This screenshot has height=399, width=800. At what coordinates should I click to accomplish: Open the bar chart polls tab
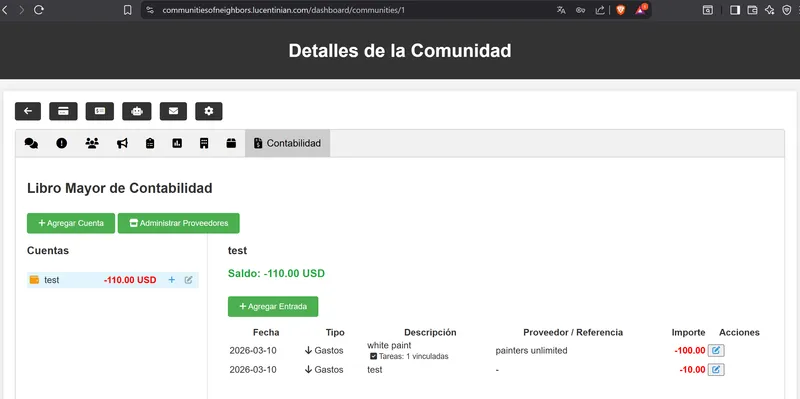tap(177, 143)
